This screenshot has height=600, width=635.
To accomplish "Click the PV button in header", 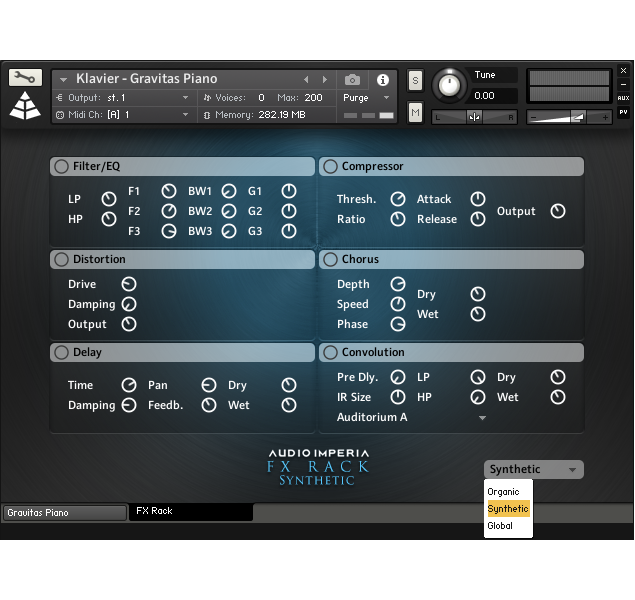I will click(623, 112).
